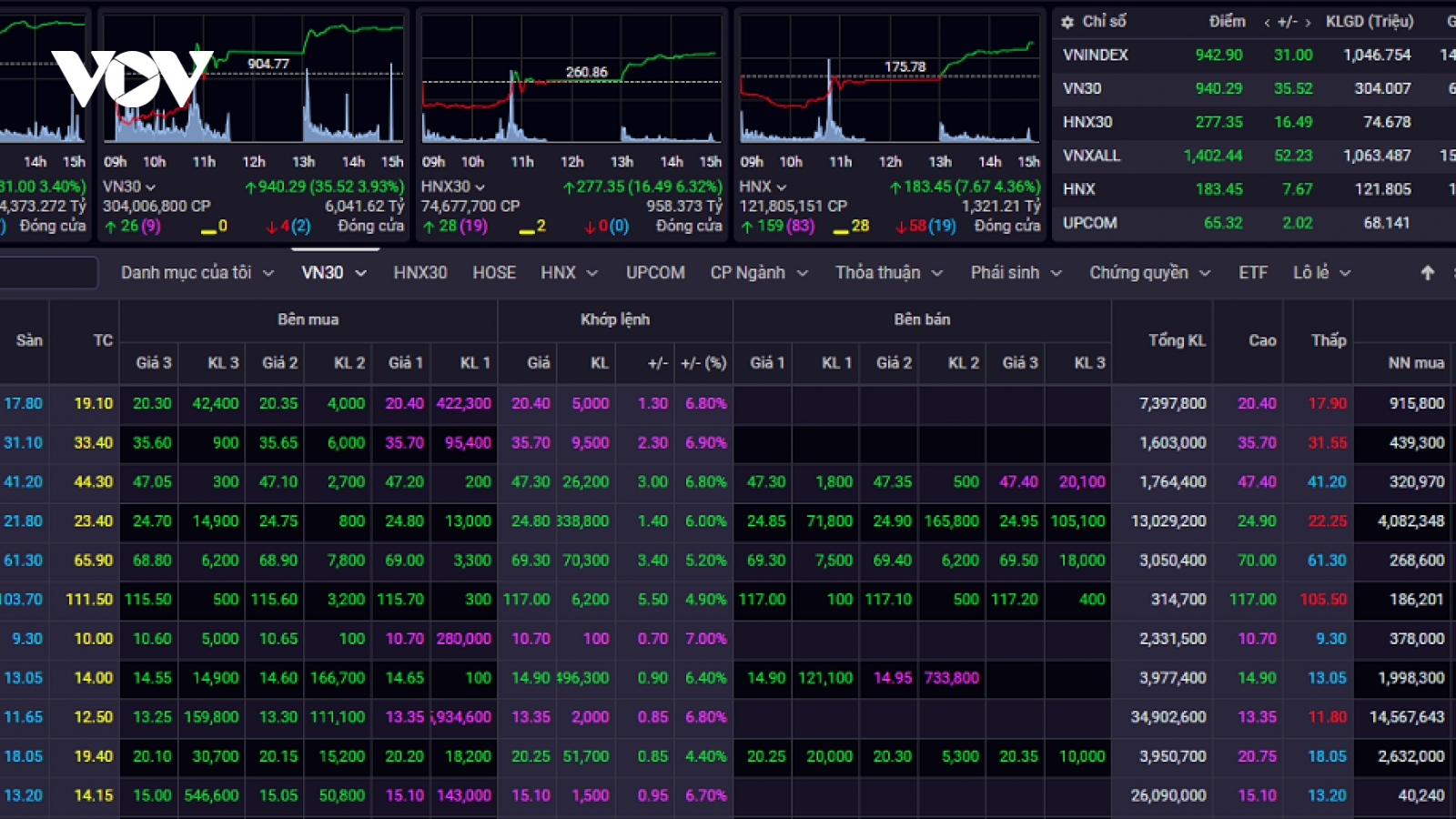This screenshot has height=819, width=1456.
Task: Select the VNXALL row in index table
Action: coord(1256,156)
